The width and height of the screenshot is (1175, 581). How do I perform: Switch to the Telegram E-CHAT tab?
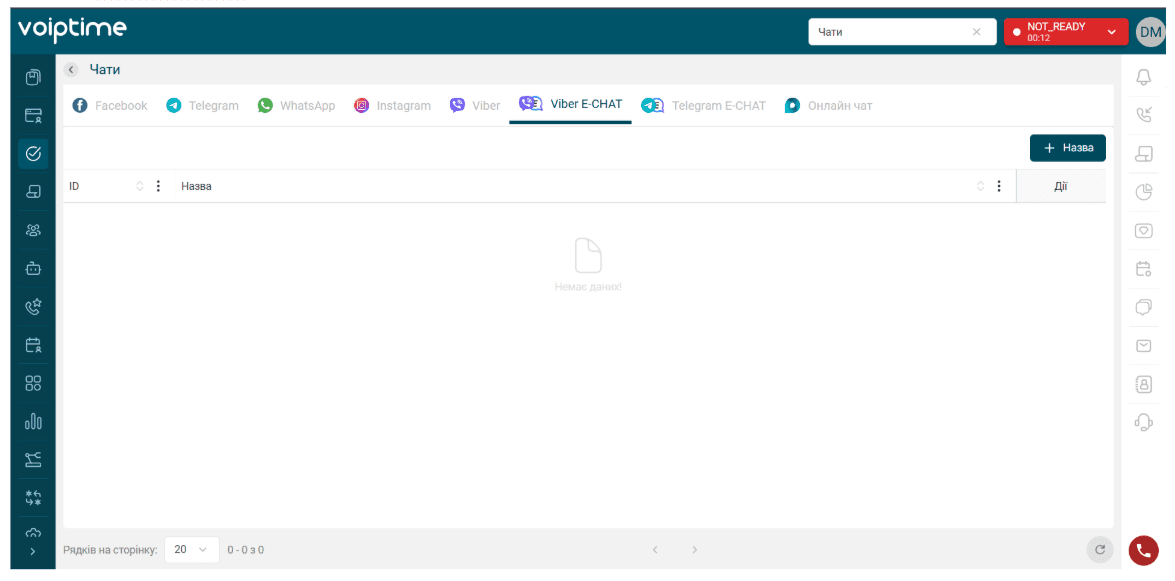(x=704, y=106)
